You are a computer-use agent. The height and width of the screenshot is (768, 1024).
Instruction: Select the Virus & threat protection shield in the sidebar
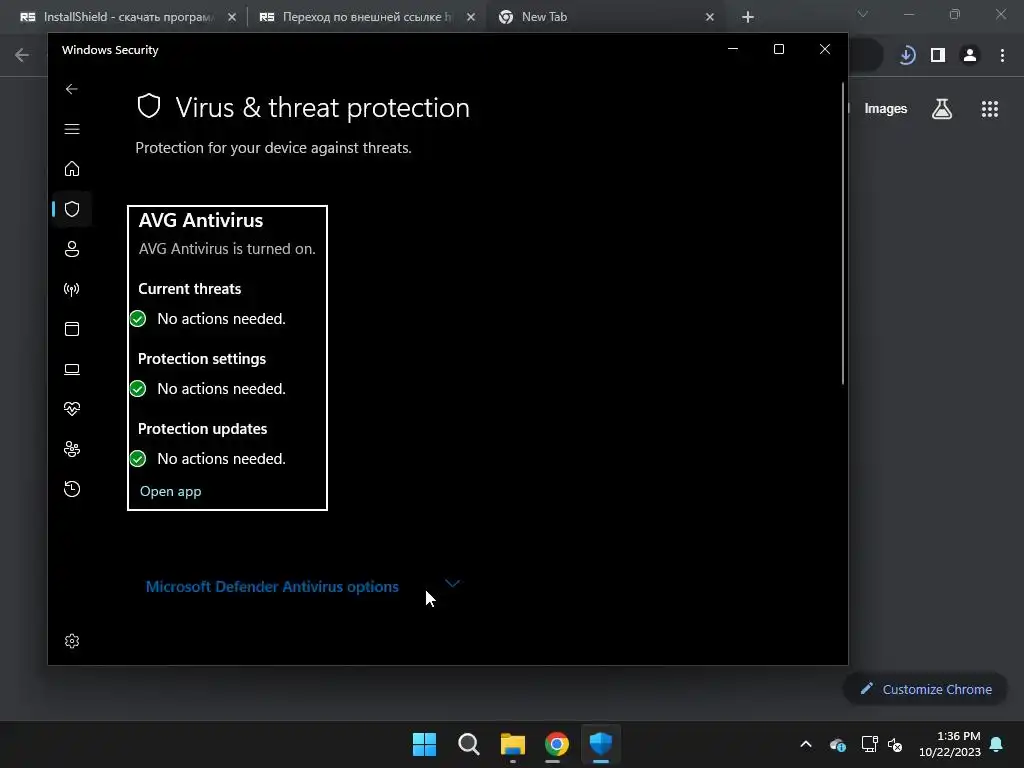coord(72,209)
